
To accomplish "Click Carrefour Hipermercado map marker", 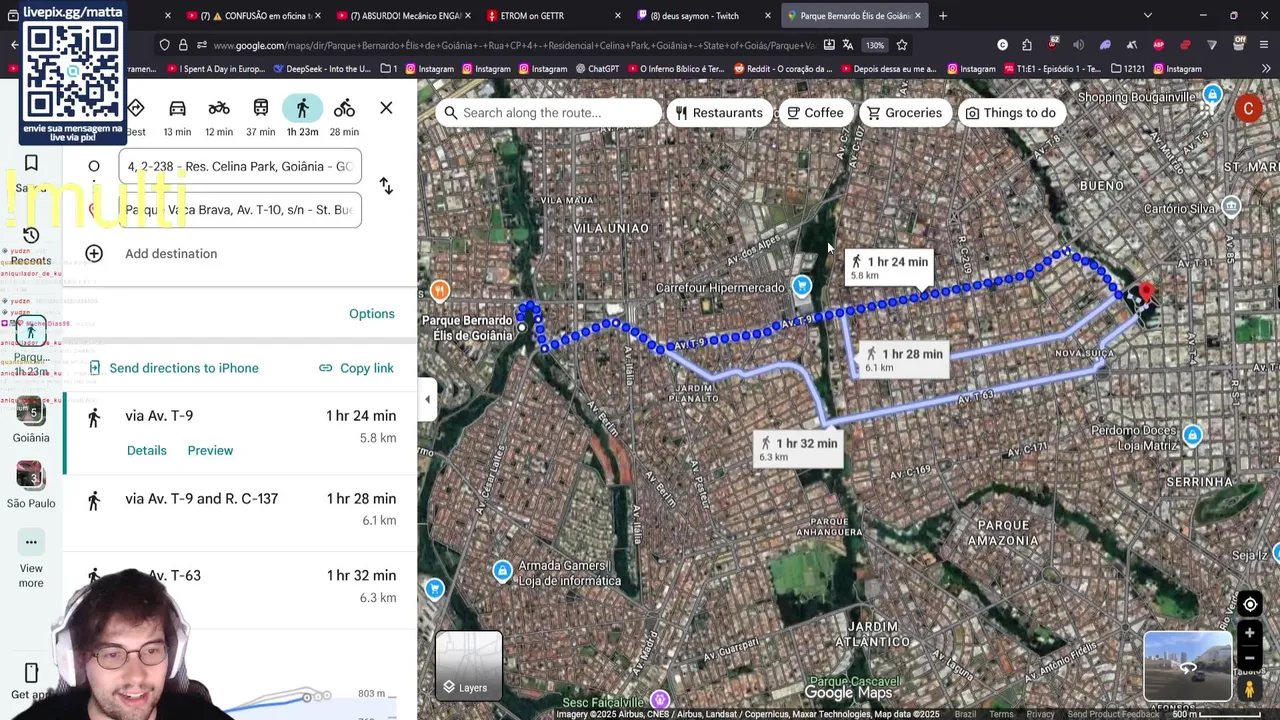I will (801, 287).
